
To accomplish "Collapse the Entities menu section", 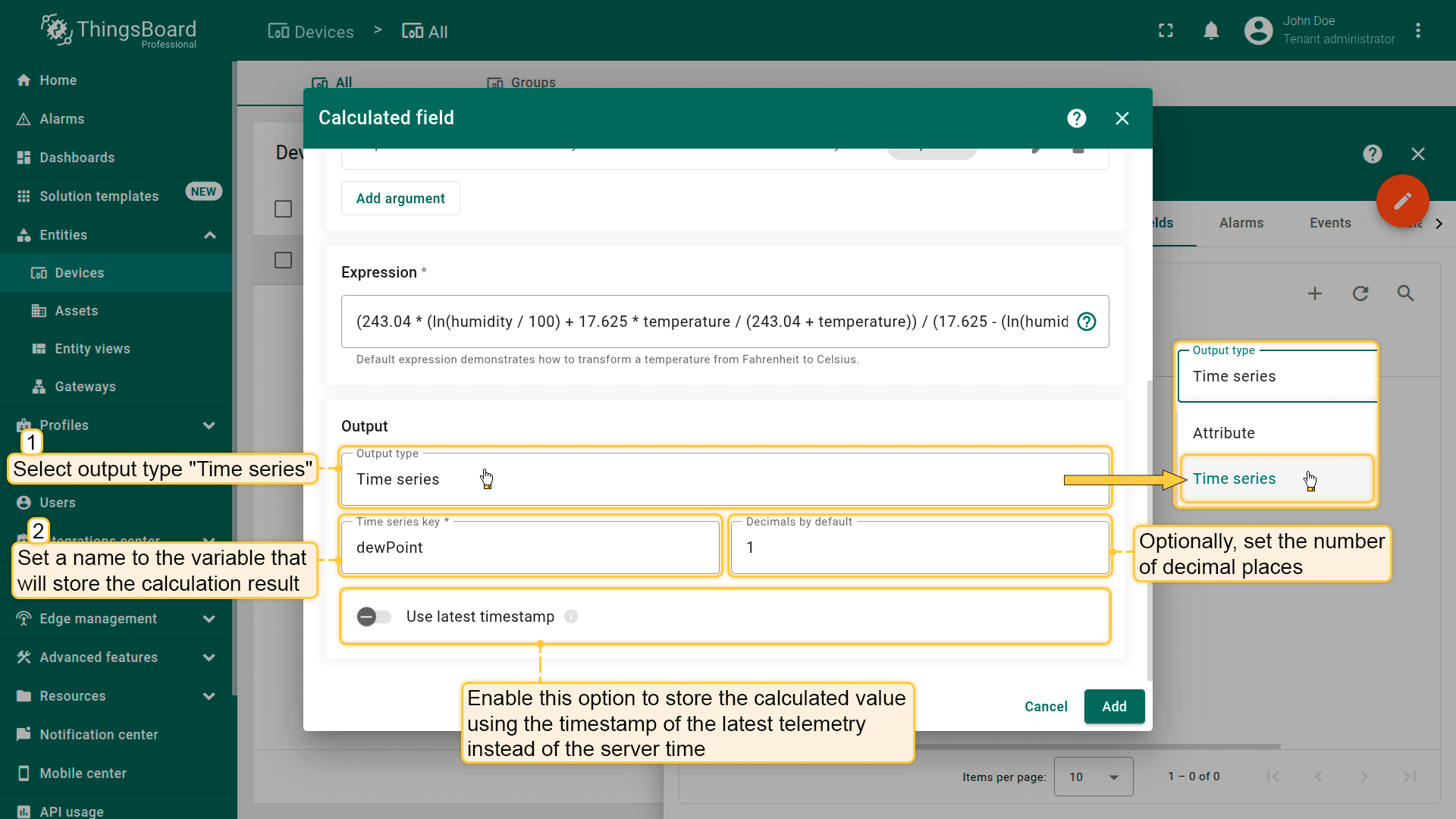I will pos(210,235).
